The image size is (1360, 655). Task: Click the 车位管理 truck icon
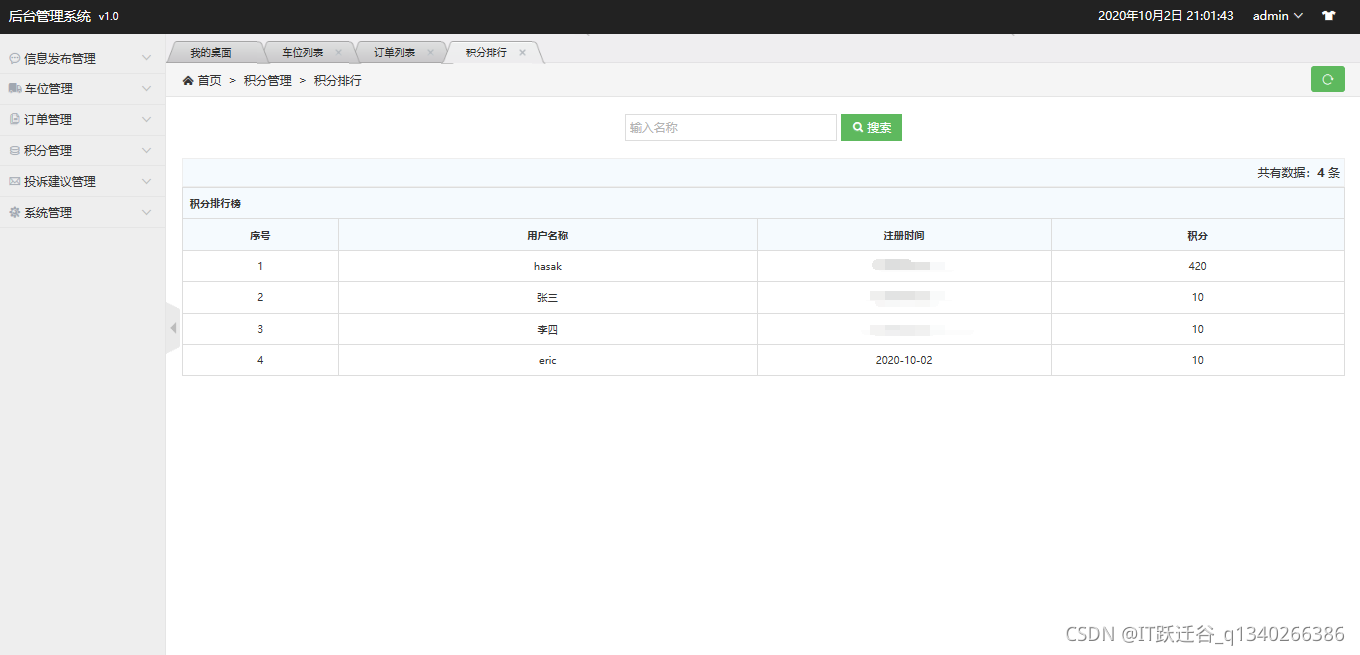click(15, 89)
